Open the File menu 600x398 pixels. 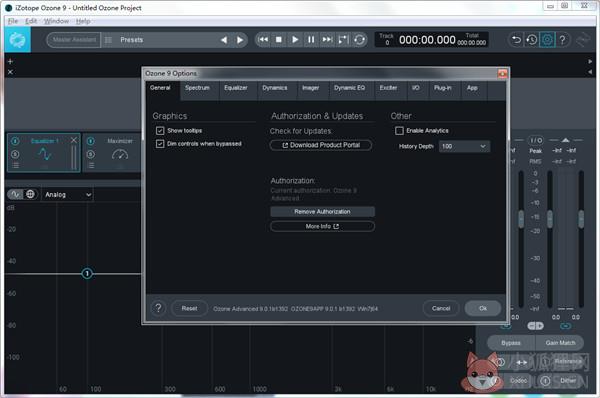tap(13, 21)
